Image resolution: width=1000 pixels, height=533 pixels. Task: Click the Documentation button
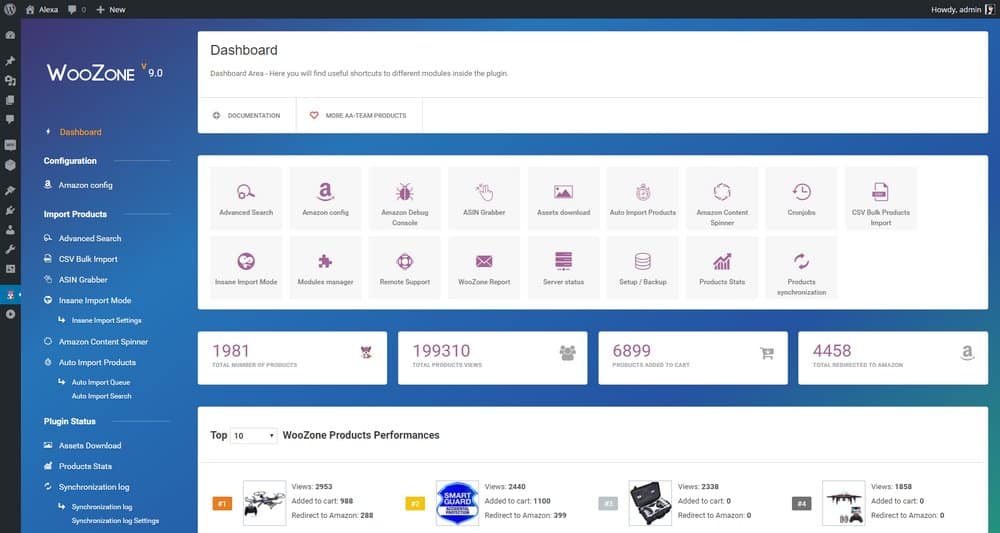tap(247, 116)
